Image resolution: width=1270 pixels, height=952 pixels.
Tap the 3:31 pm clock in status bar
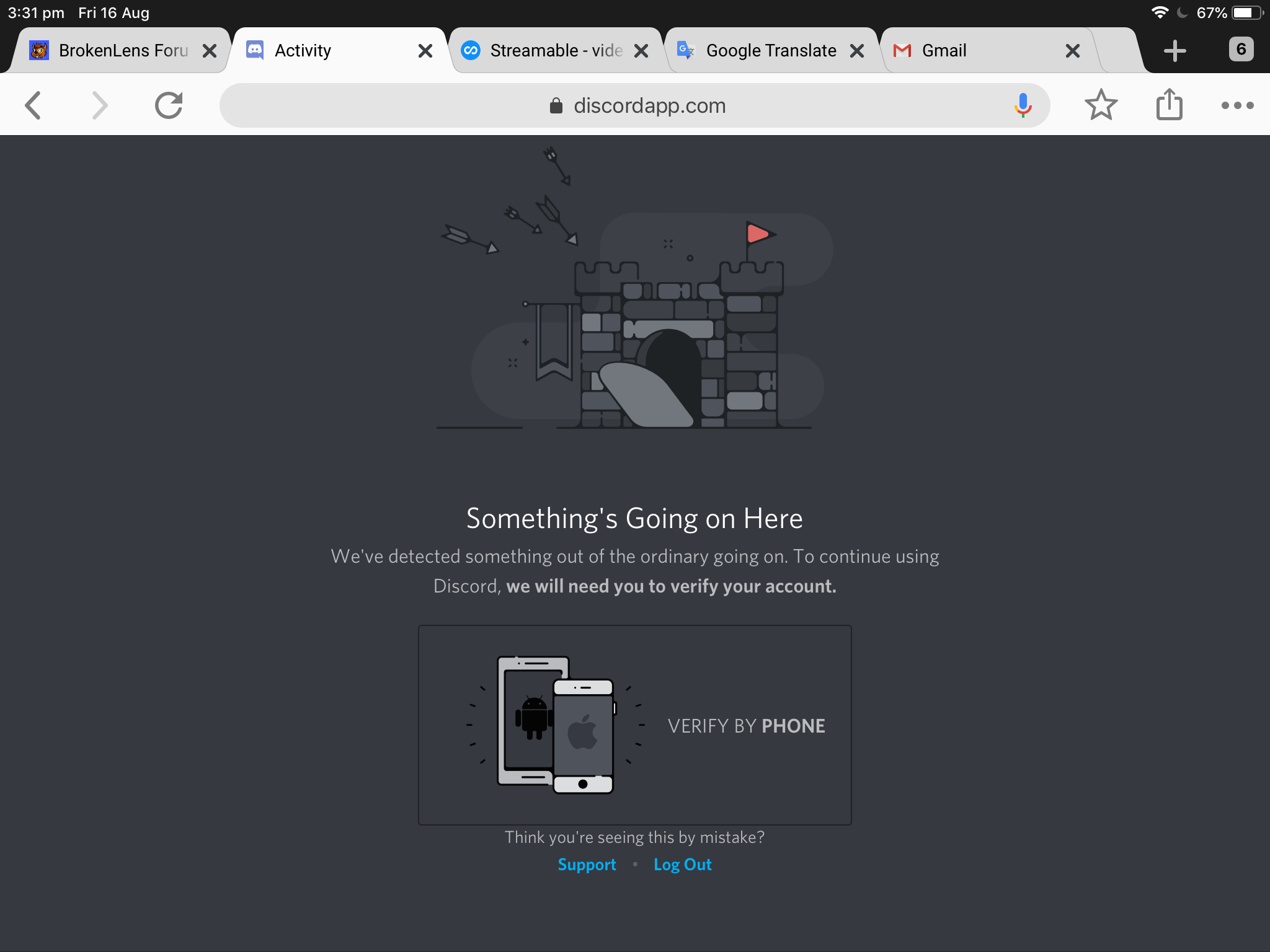pos(36,12)
